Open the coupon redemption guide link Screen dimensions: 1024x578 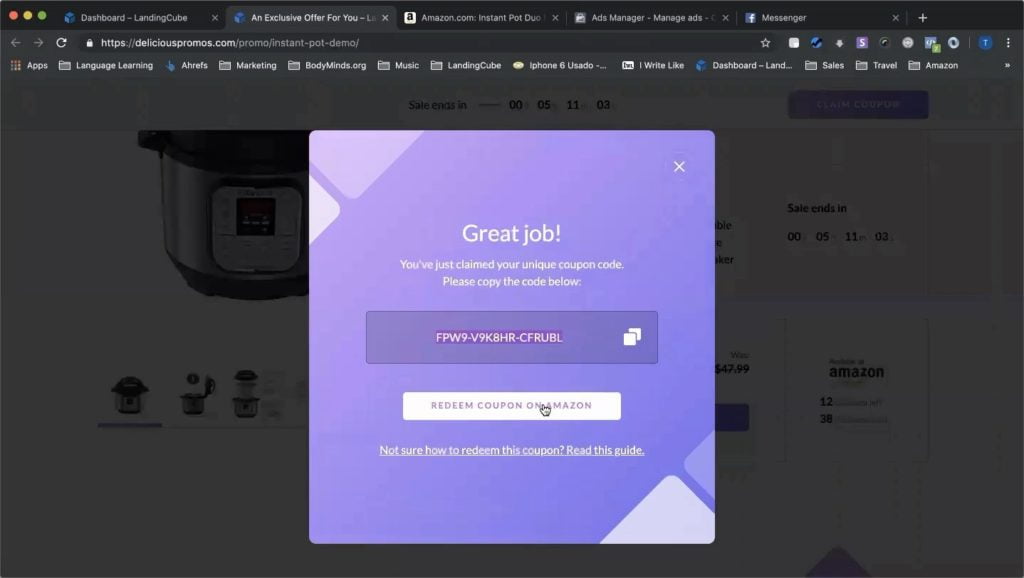pyautogui.click(x=511, y=450)
